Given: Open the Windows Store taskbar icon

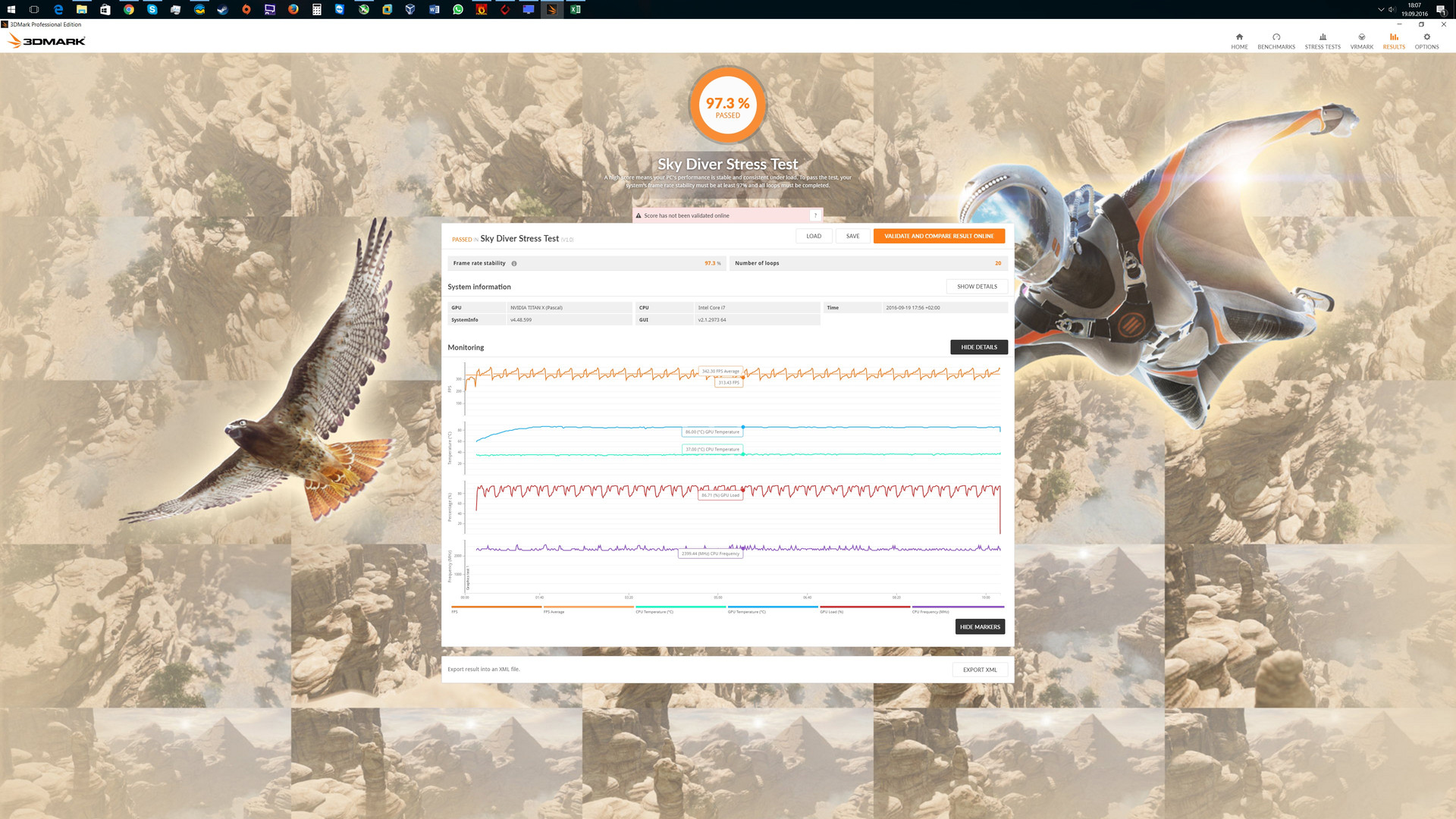Looking at the screenshot, I should tap(105, 9).
